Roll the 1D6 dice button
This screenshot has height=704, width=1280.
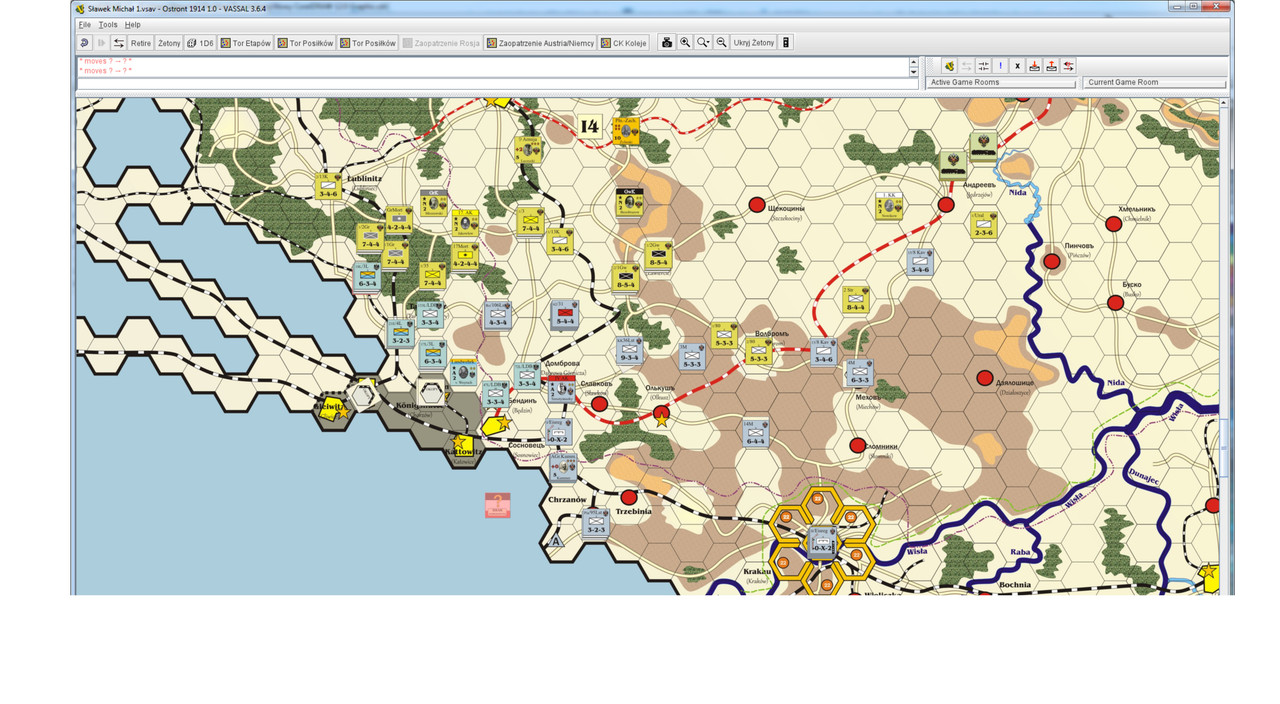tap(200, 43)
